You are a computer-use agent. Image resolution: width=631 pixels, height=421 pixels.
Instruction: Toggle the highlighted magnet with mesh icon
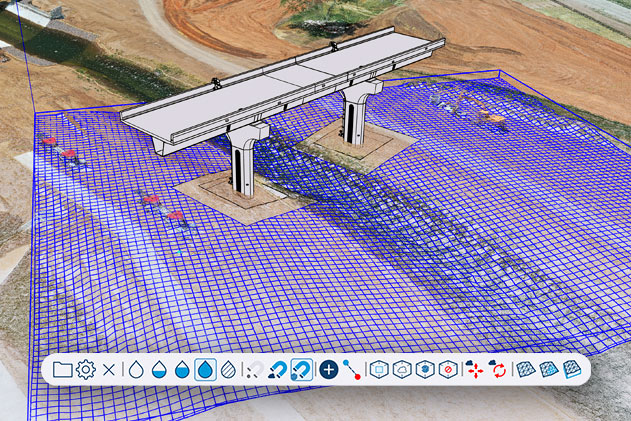click(x=302, y=369)
